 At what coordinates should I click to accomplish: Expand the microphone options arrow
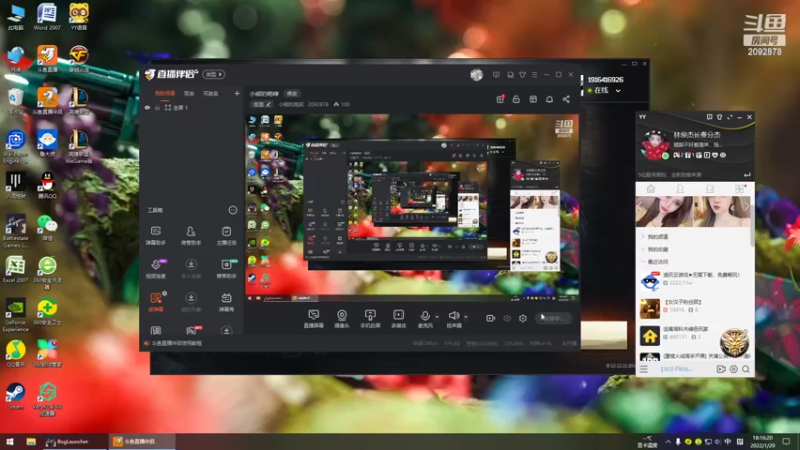point(437,317)
